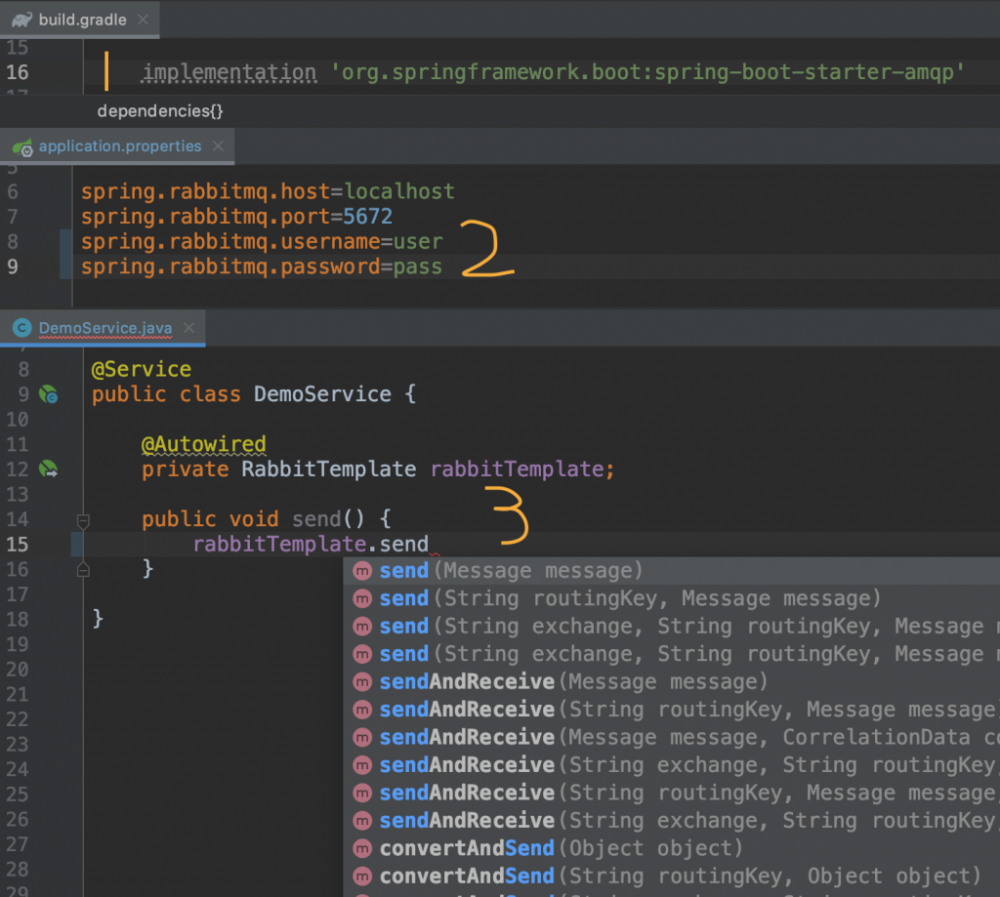Click line number 15 in DemoService.java gutter

click(x=17, y=544)
